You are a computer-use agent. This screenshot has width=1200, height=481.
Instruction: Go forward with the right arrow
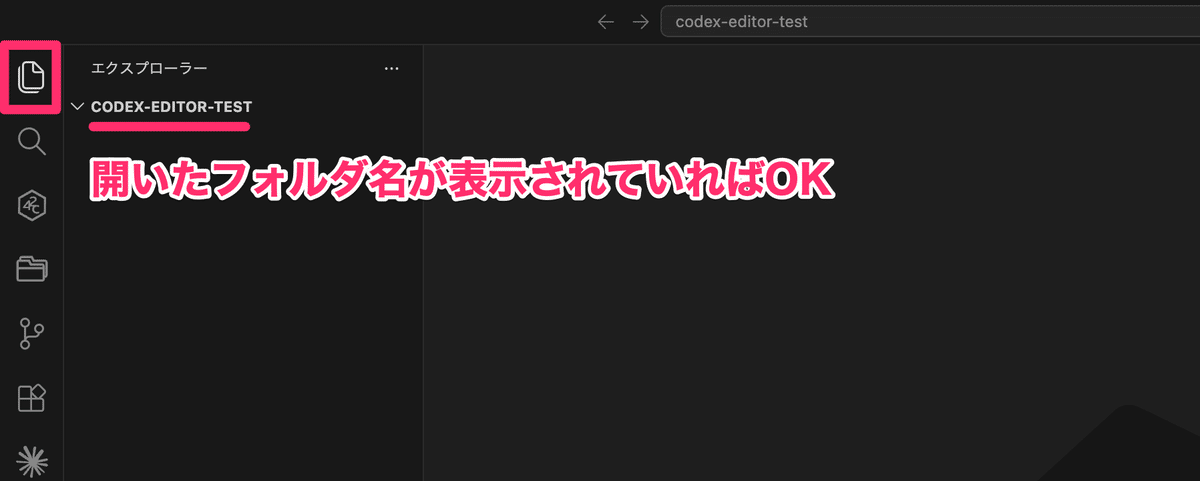[641, 21]
